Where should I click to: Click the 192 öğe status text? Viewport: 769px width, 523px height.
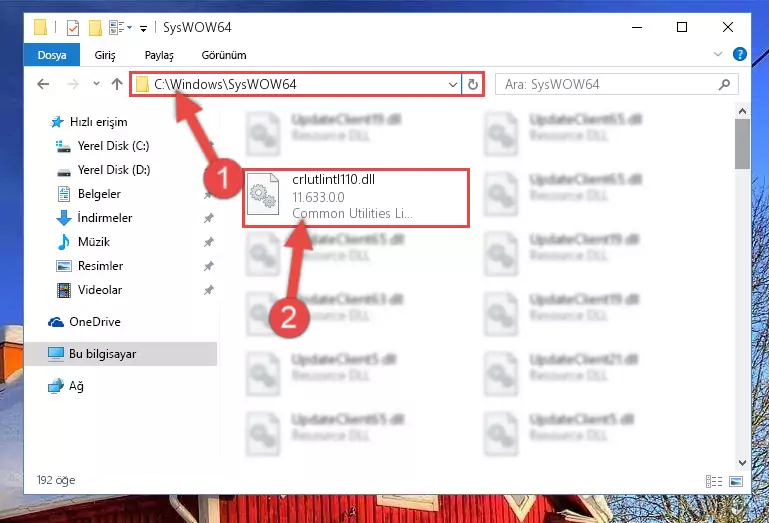[x=56, y=480]
